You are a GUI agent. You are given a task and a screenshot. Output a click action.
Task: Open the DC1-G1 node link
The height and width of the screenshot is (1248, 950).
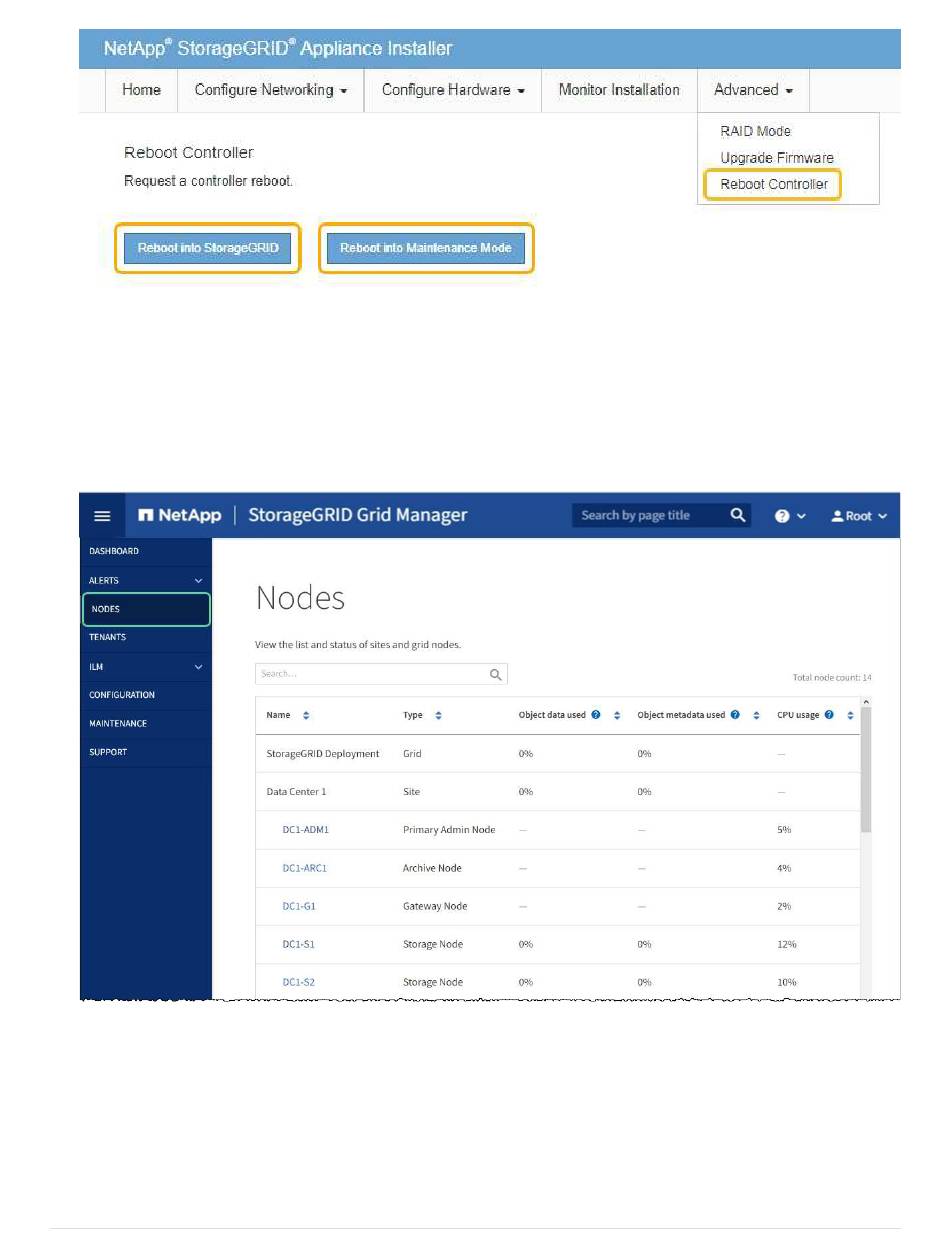pos(299,906)
